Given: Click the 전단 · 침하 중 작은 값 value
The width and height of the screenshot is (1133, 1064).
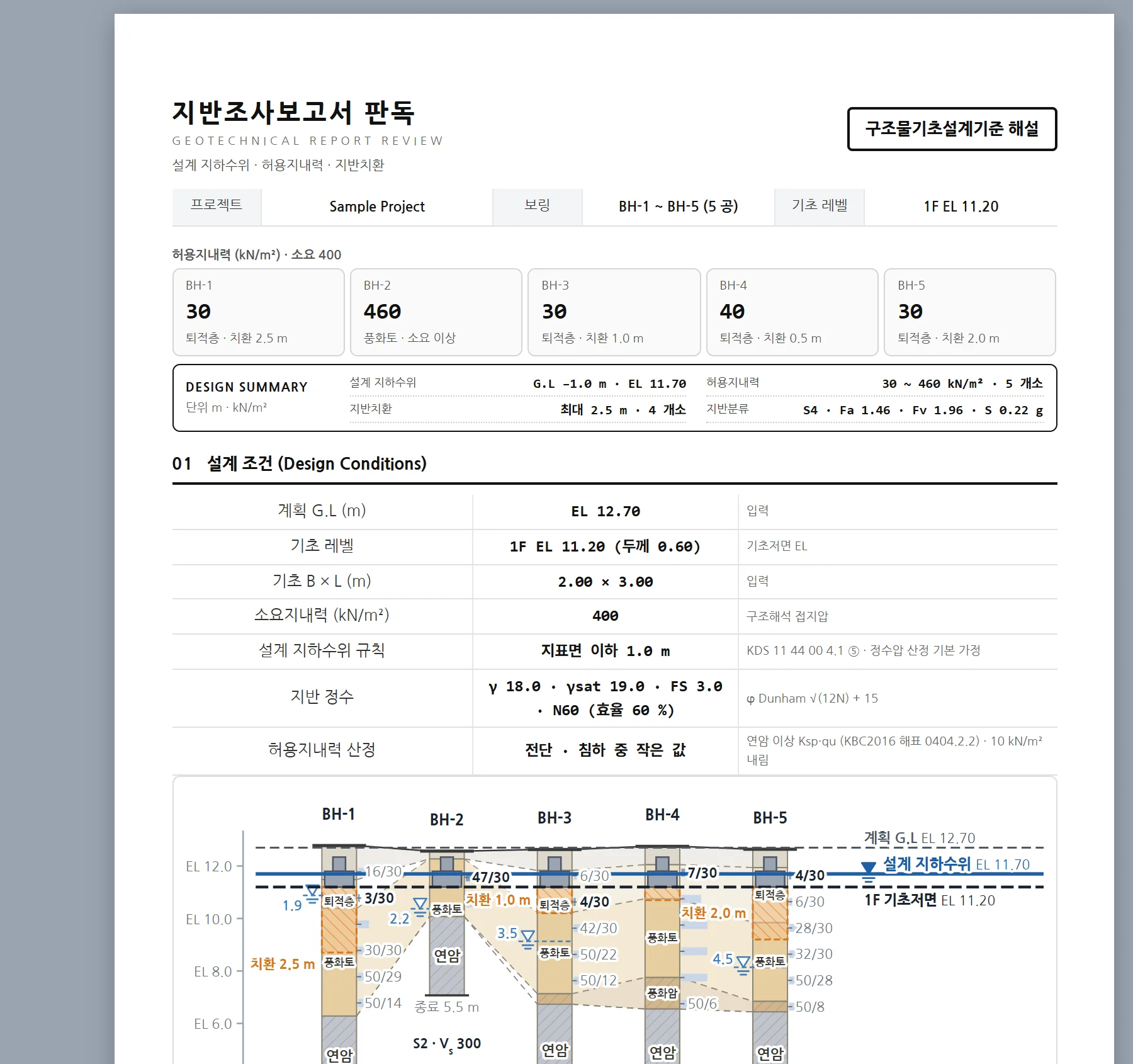Looking at the screenshot, I should 606,750.
